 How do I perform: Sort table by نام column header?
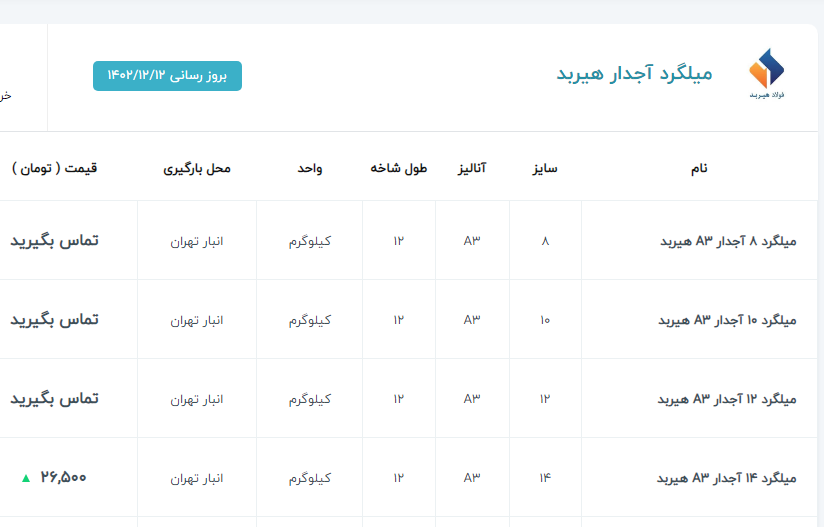point(699,168)
